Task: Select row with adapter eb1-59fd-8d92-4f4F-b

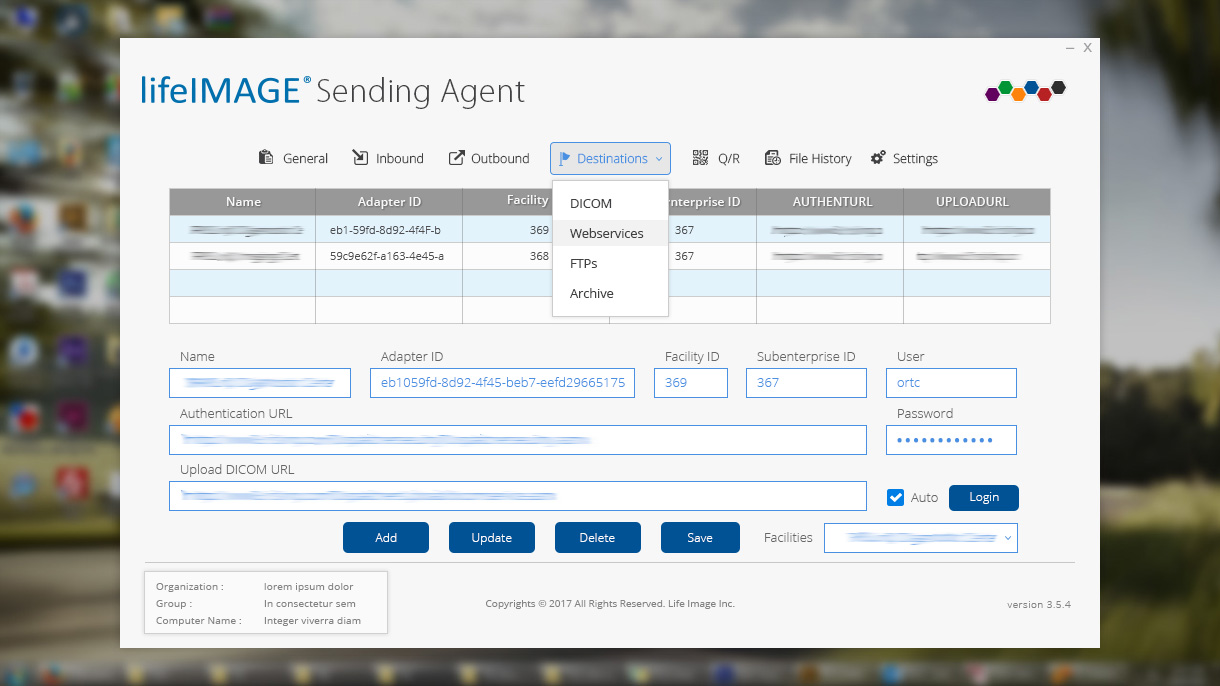Action: (610, 230)
